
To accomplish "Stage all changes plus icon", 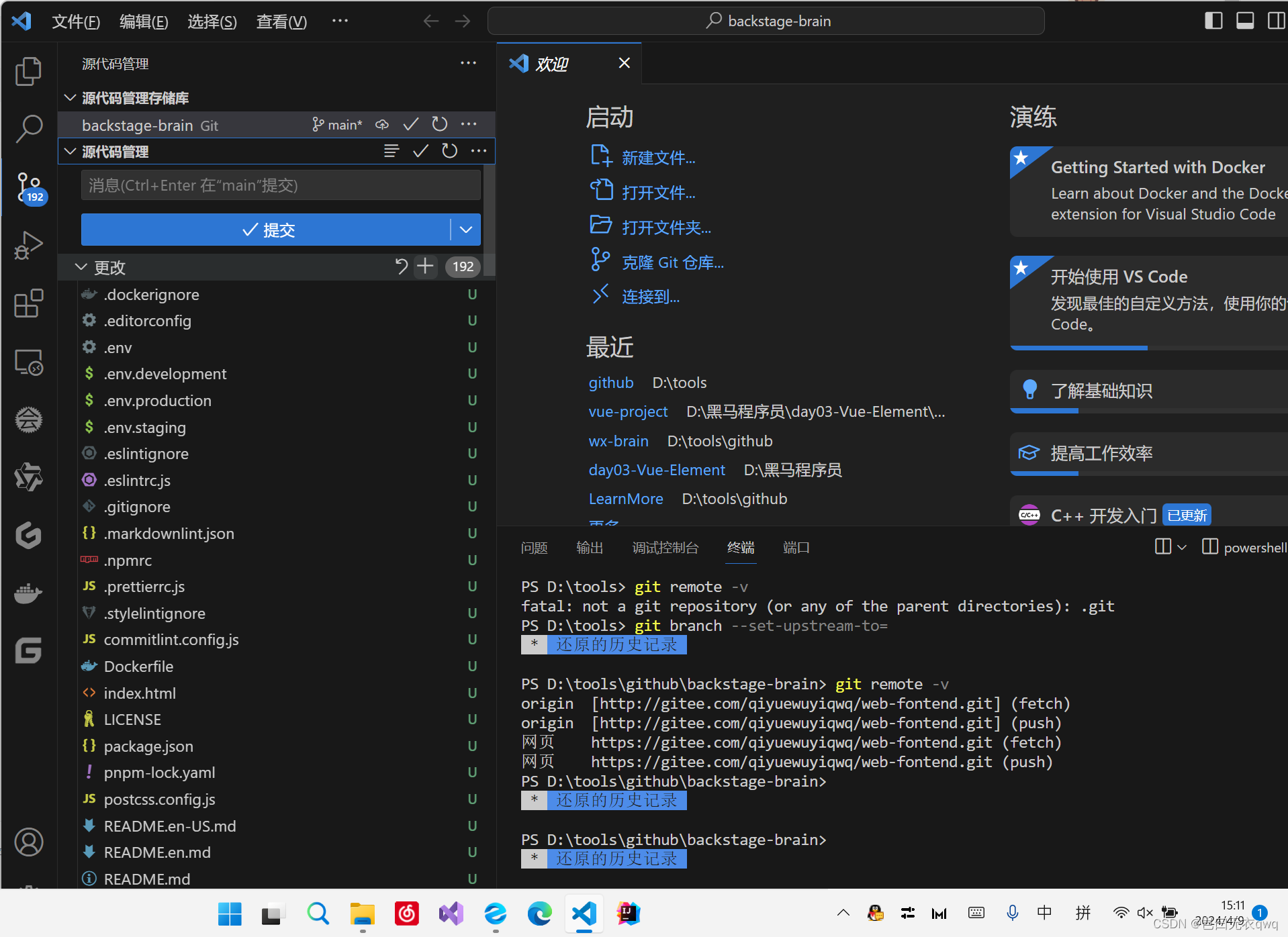I will (425, 266).
